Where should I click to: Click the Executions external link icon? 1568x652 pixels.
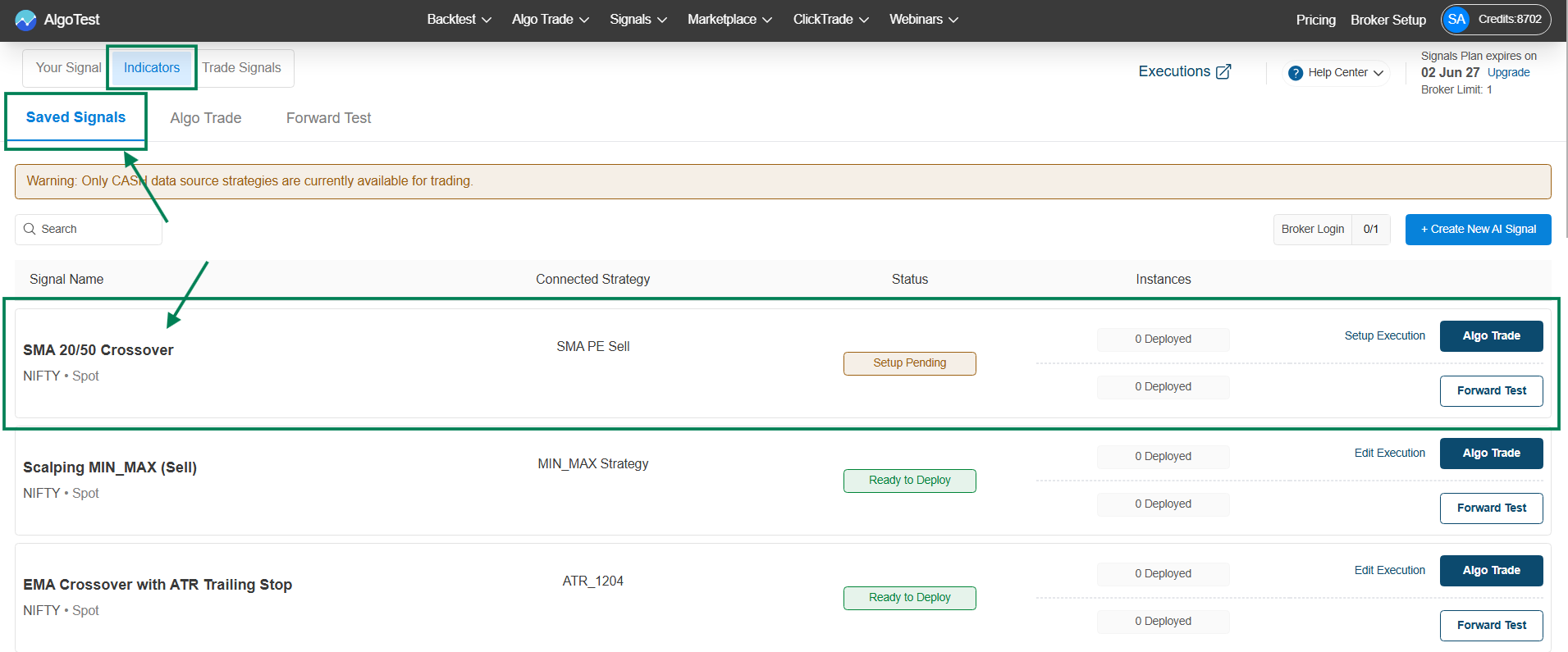click(1223, 71)
